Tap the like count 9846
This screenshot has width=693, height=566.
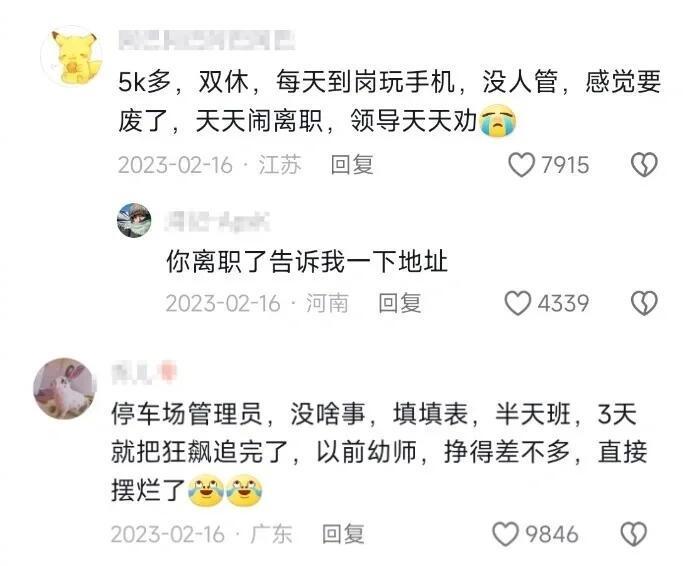552,534
